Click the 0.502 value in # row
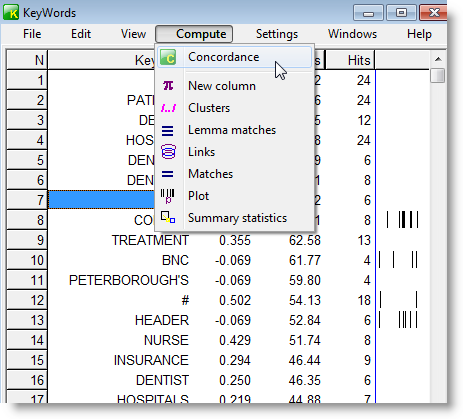This screenshot has width=463, height=419. 235,300
